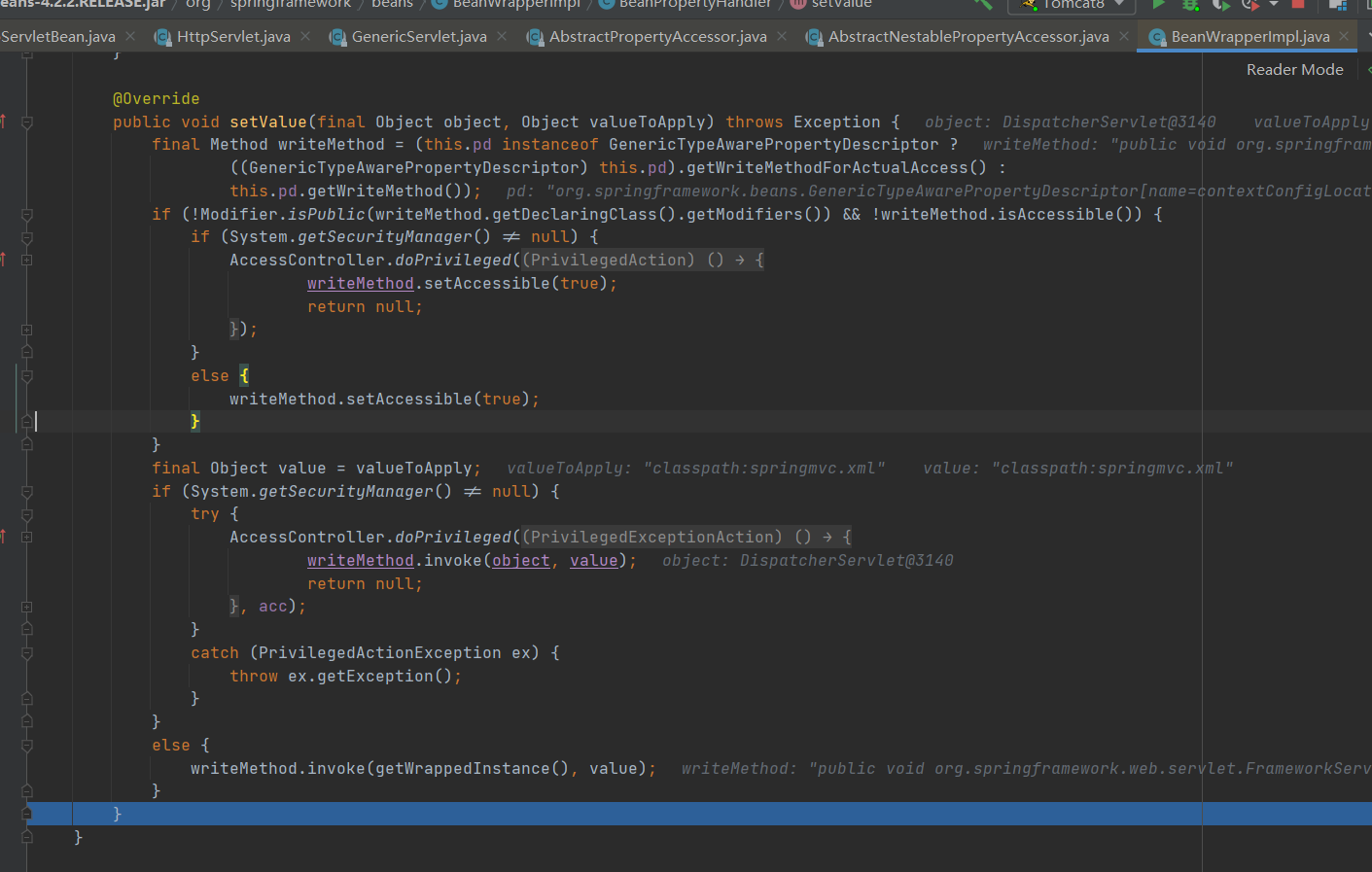Start debugging with the green bug icon

coord(1189,4)
